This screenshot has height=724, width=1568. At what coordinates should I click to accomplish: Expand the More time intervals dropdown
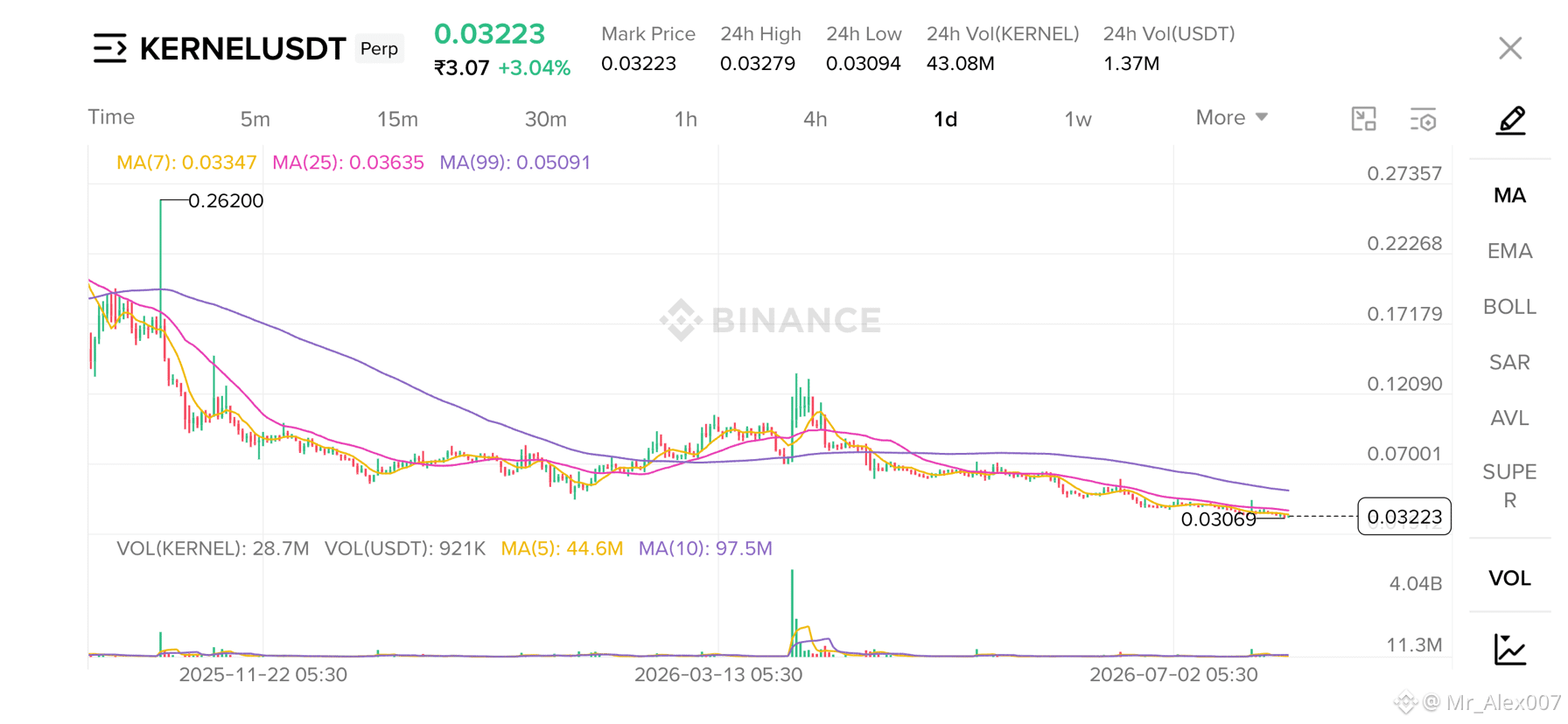(x=1232, y=117)
